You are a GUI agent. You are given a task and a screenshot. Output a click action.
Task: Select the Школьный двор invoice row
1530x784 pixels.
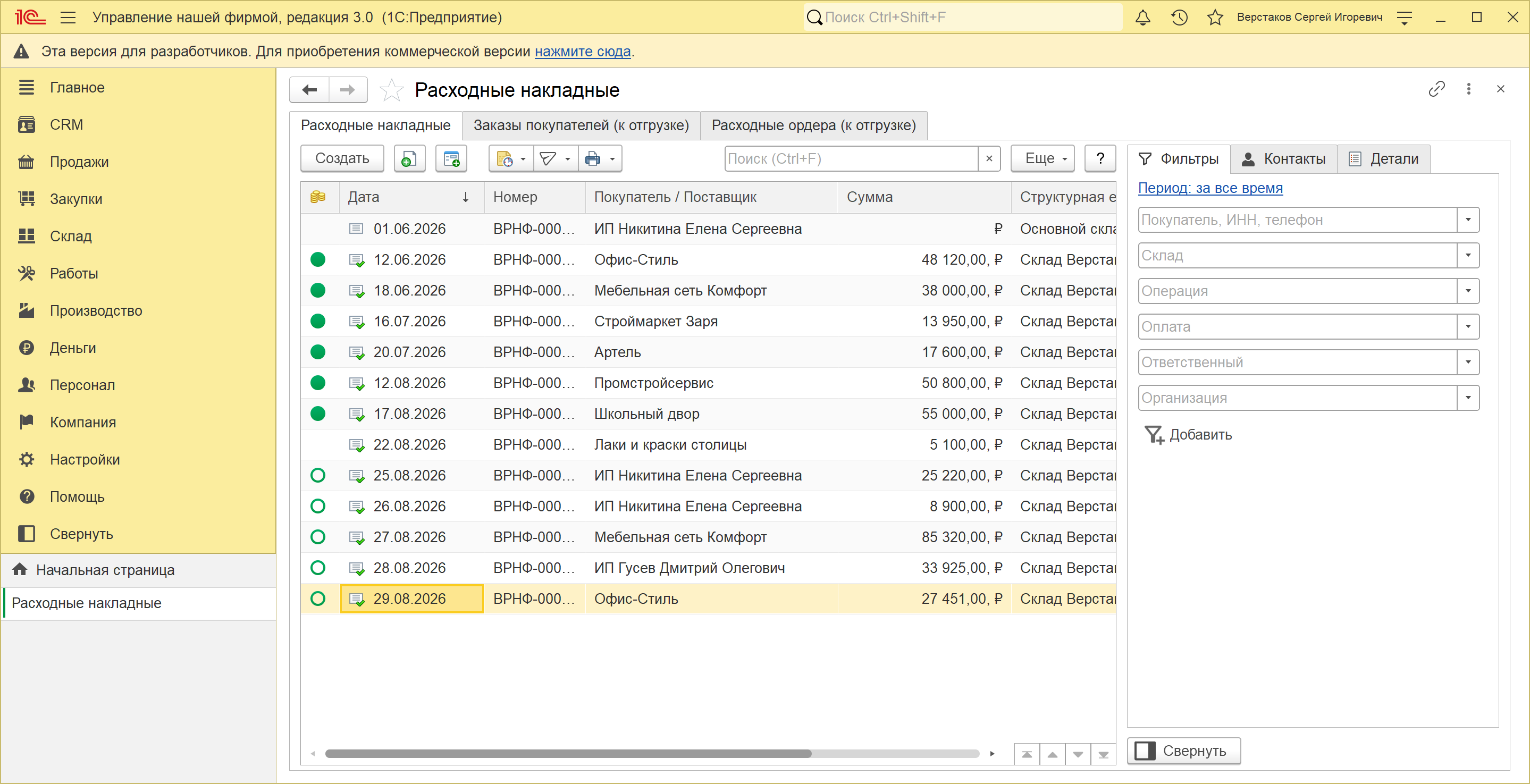coord(708,414)
